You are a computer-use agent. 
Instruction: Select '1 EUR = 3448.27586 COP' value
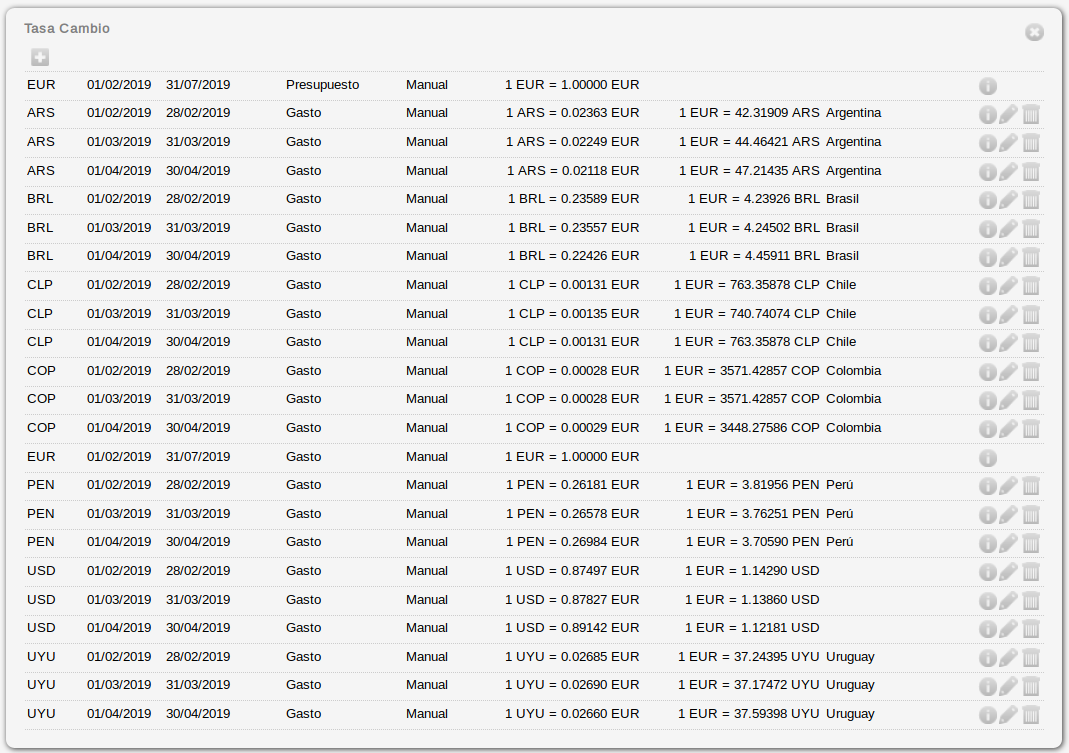pos(742,428)
